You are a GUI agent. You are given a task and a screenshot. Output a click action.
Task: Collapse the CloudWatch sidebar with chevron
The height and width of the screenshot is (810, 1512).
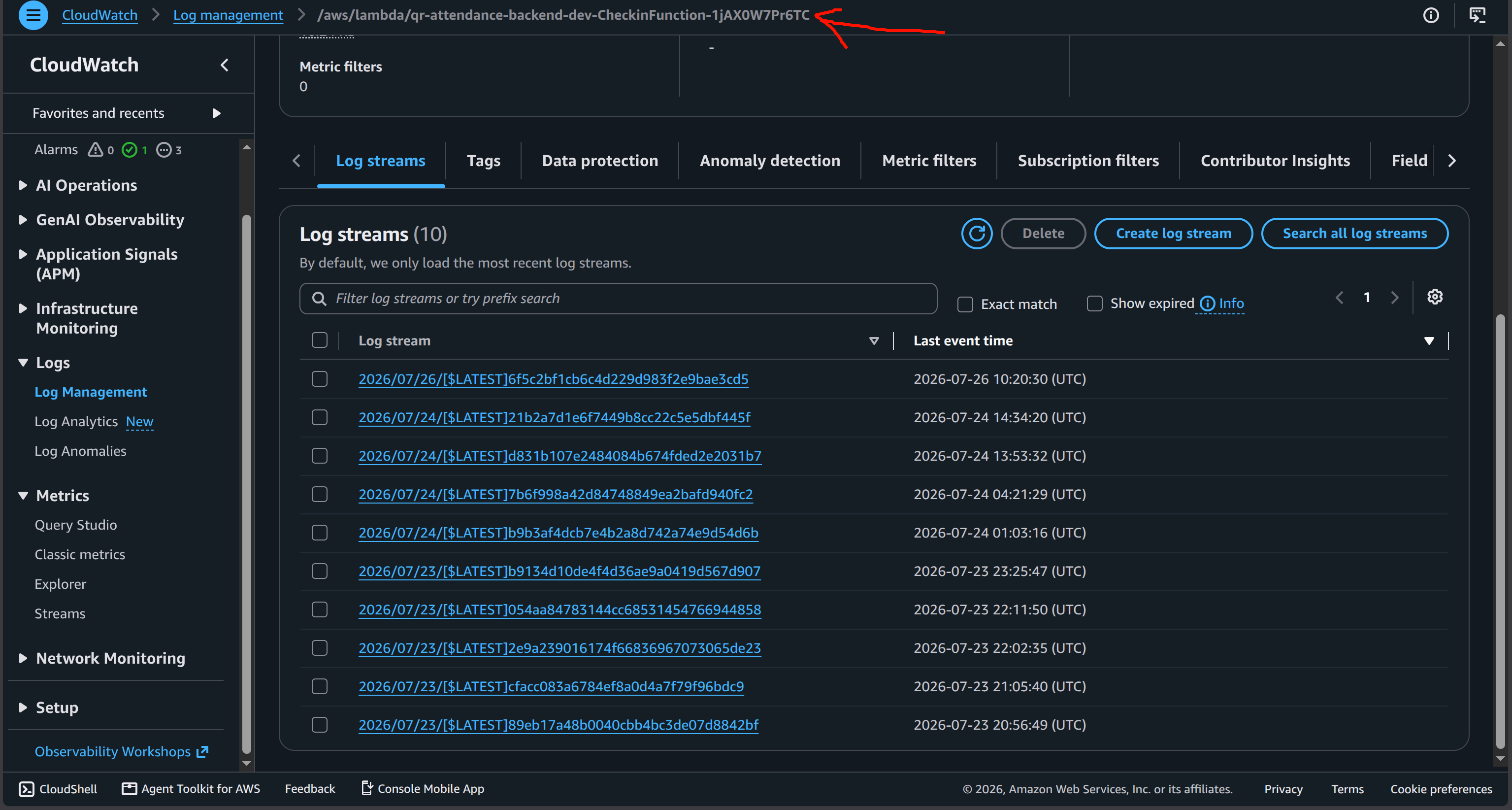coord(224,65)
